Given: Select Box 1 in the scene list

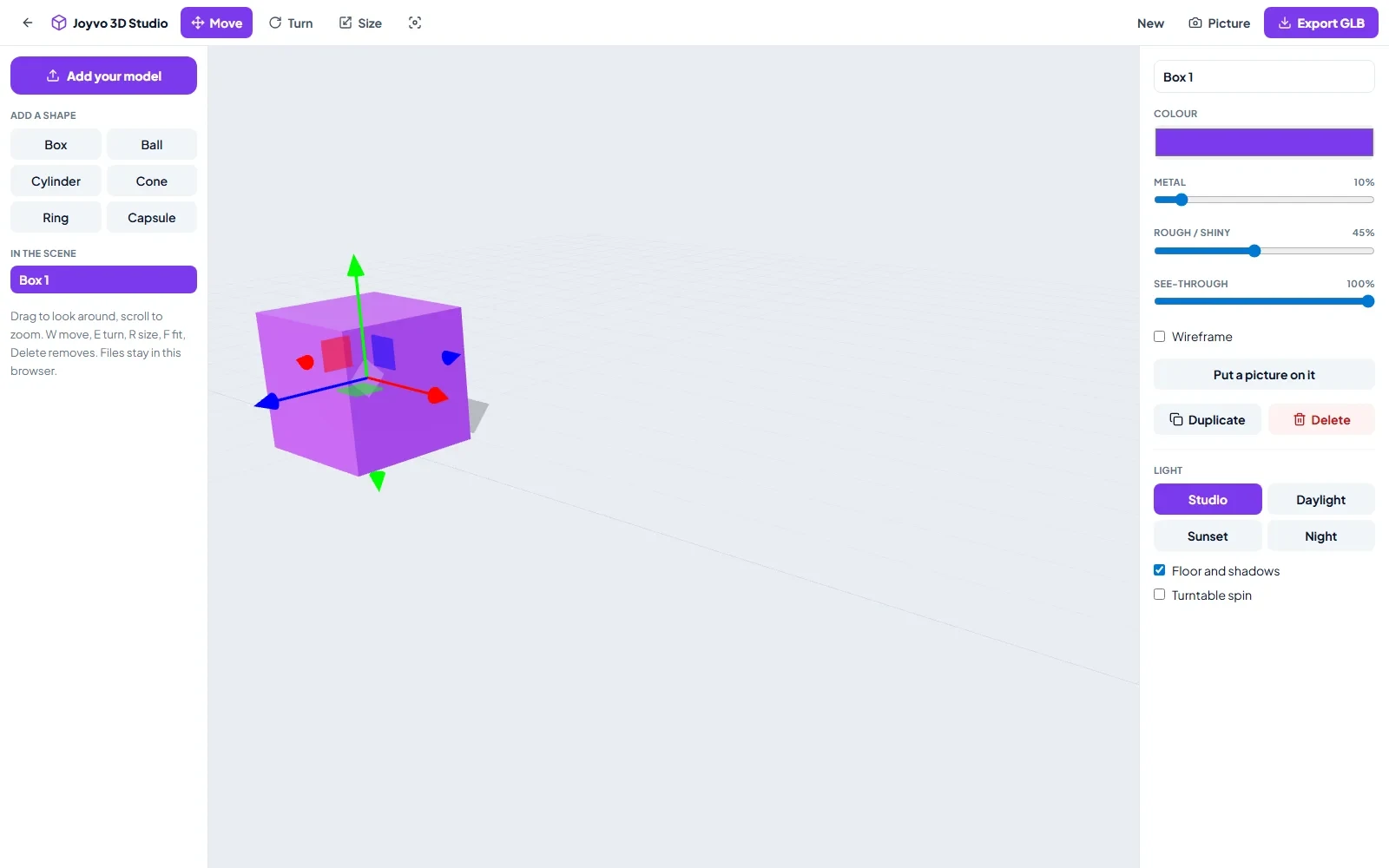Looking at the screenshot, I should [x=103, y=279].
